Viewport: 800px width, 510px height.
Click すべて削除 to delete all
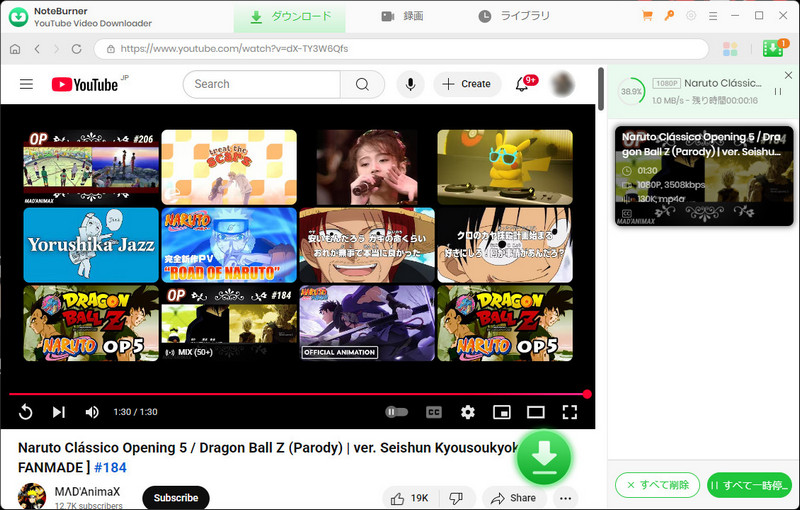[x=657, y=485]
